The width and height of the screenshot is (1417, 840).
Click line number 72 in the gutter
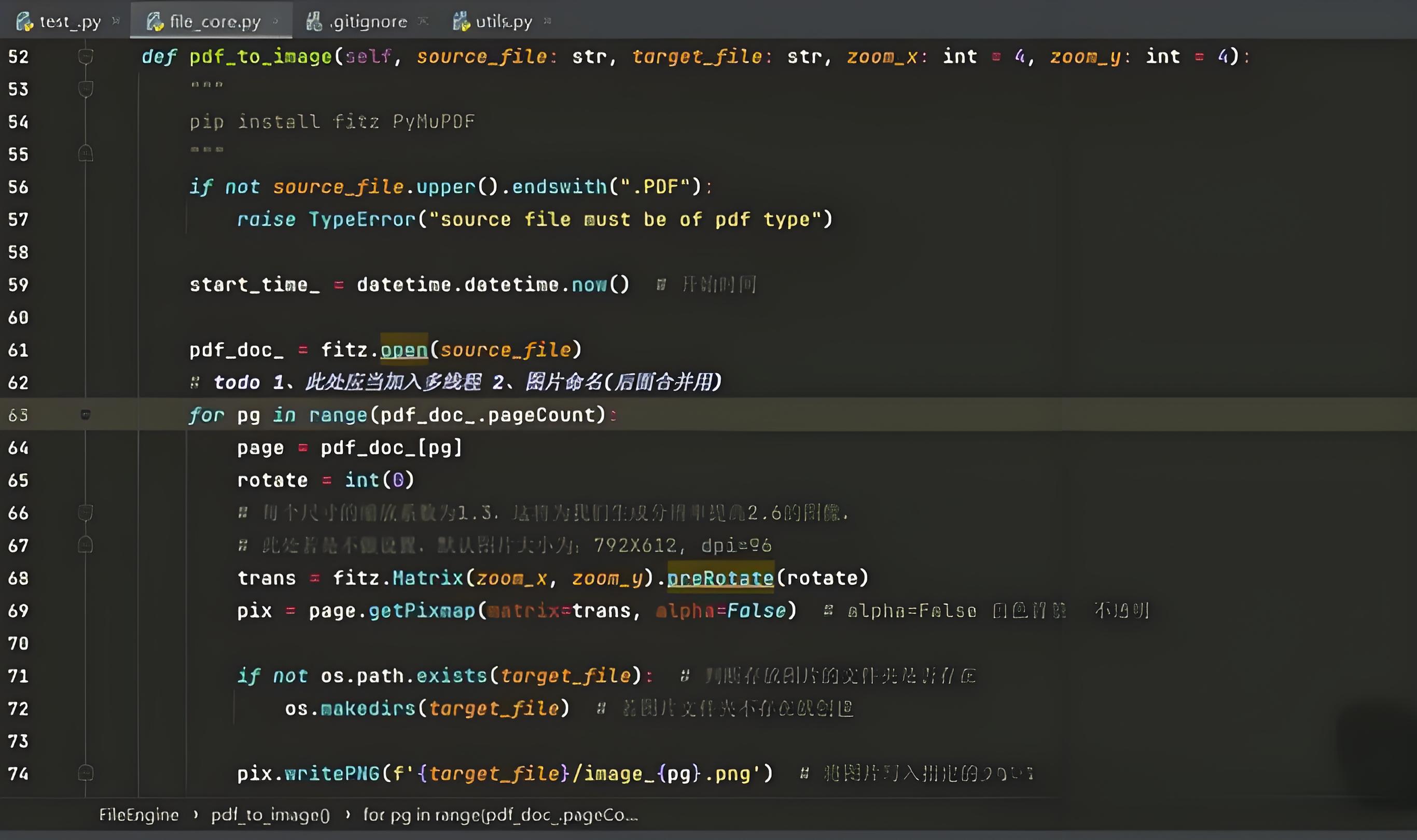point(18,709)
